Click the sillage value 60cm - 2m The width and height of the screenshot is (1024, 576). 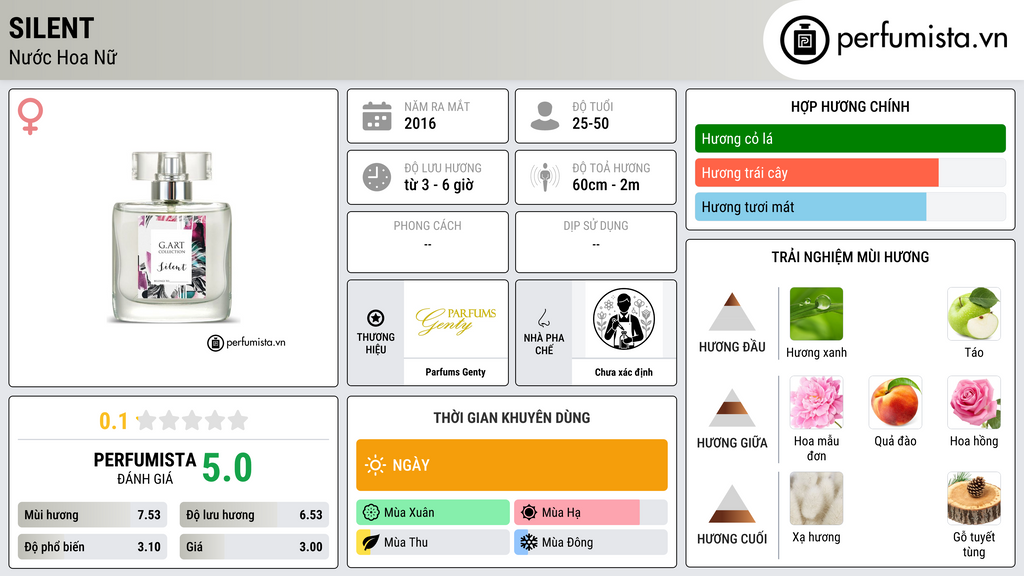[x=605, y=185]
